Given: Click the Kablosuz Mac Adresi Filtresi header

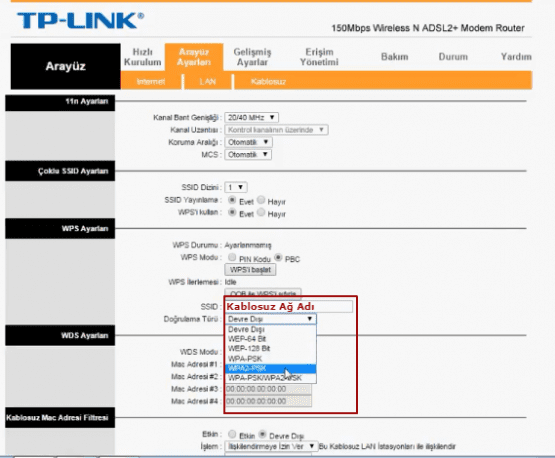Looking at the screenshot, I should (x=60, y=418).
